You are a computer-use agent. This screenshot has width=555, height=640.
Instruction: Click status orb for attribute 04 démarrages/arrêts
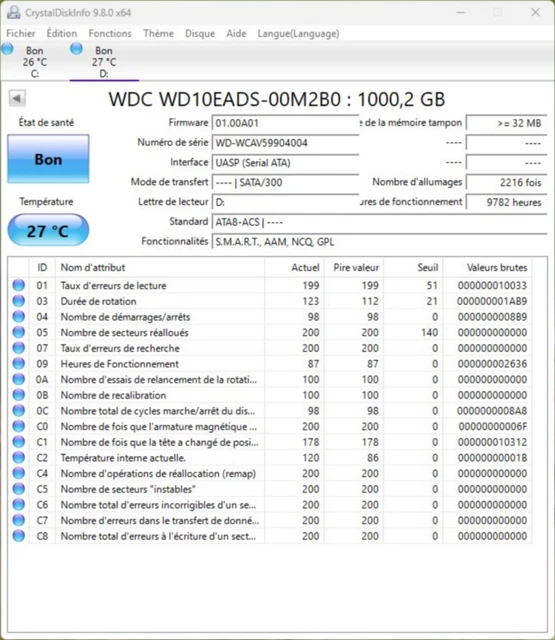(18, 316)
